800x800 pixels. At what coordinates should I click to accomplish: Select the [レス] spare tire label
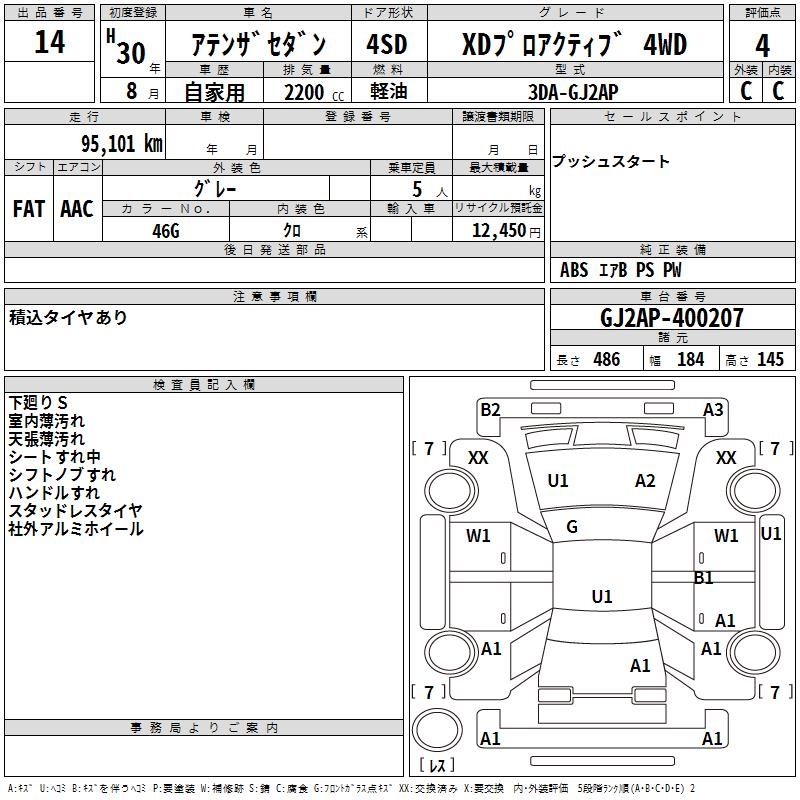437,765
